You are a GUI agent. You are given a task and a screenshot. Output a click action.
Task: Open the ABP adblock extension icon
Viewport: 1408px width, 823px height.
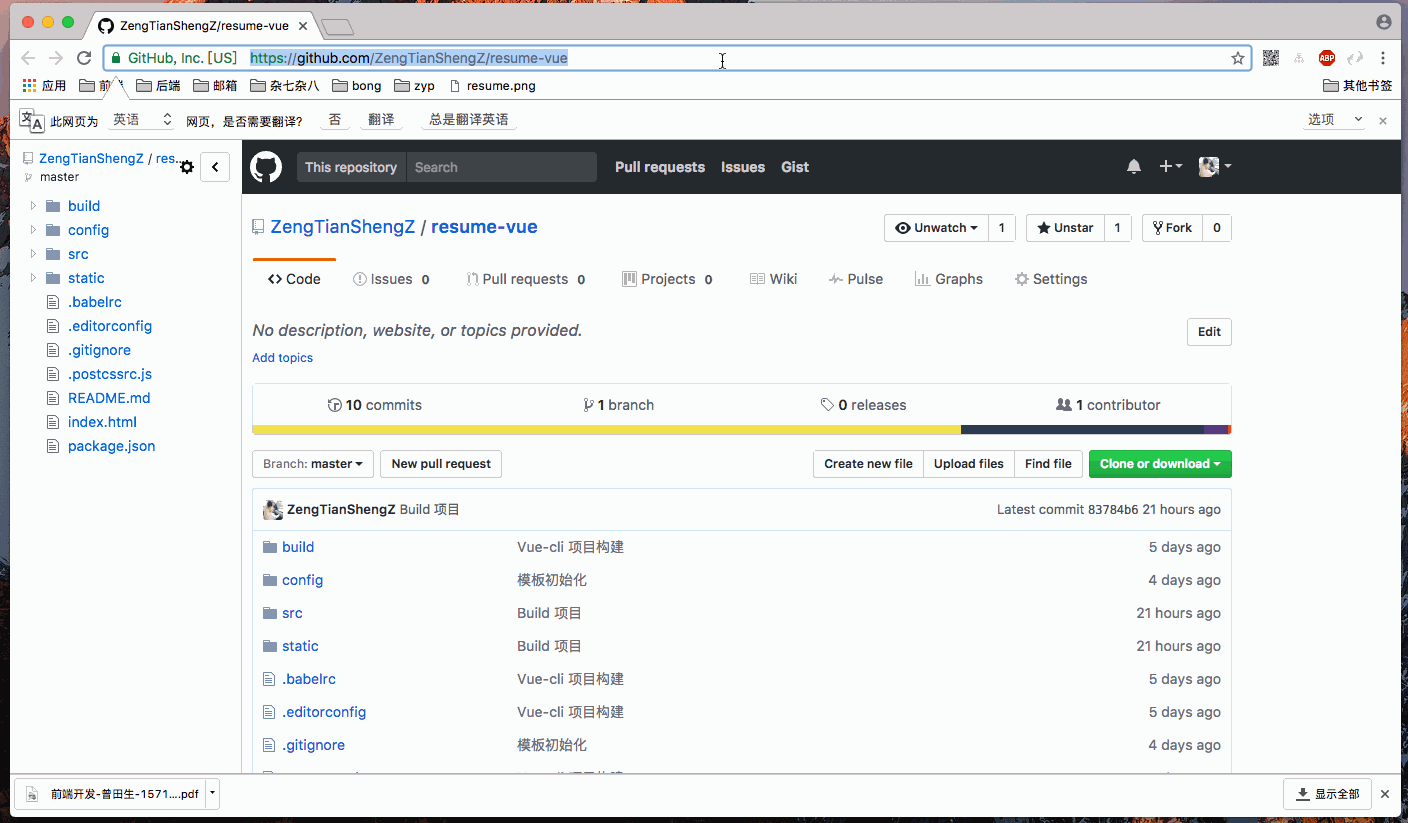(x=1327, y=58)
